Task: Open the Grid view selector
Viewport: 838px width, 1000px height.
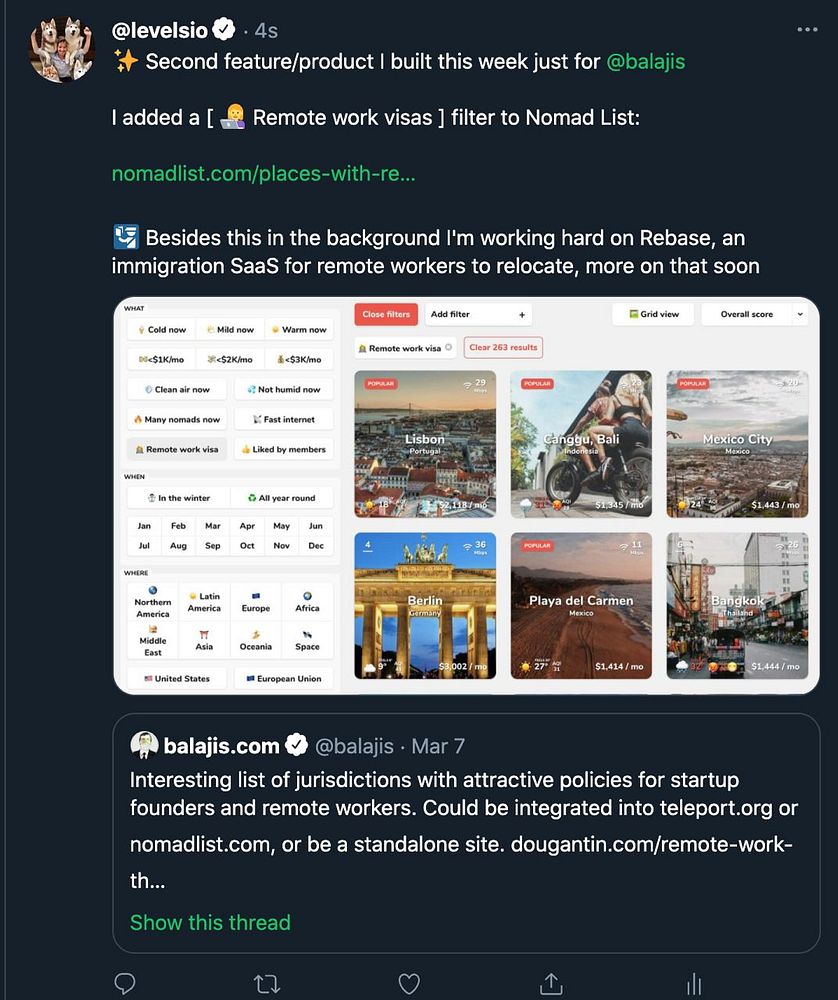Action: pyautogui.click(x=653, y=314)
